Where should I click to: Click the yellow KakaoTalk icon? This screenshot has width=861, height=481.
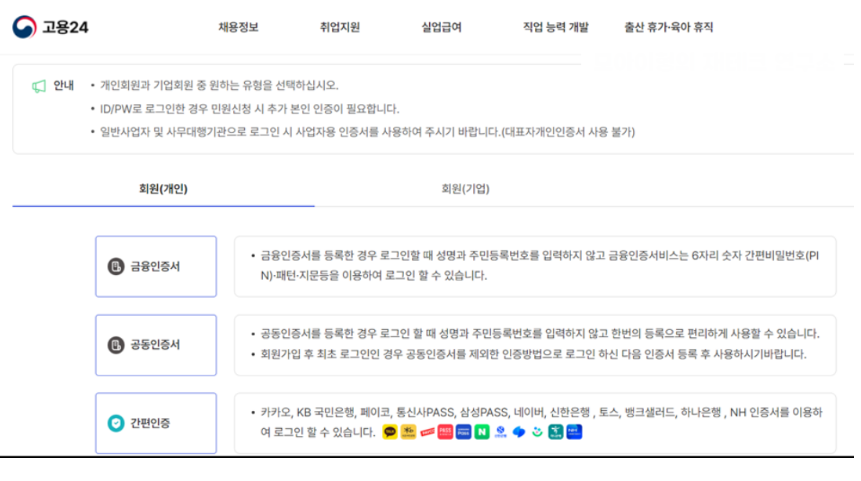(390, 432)
